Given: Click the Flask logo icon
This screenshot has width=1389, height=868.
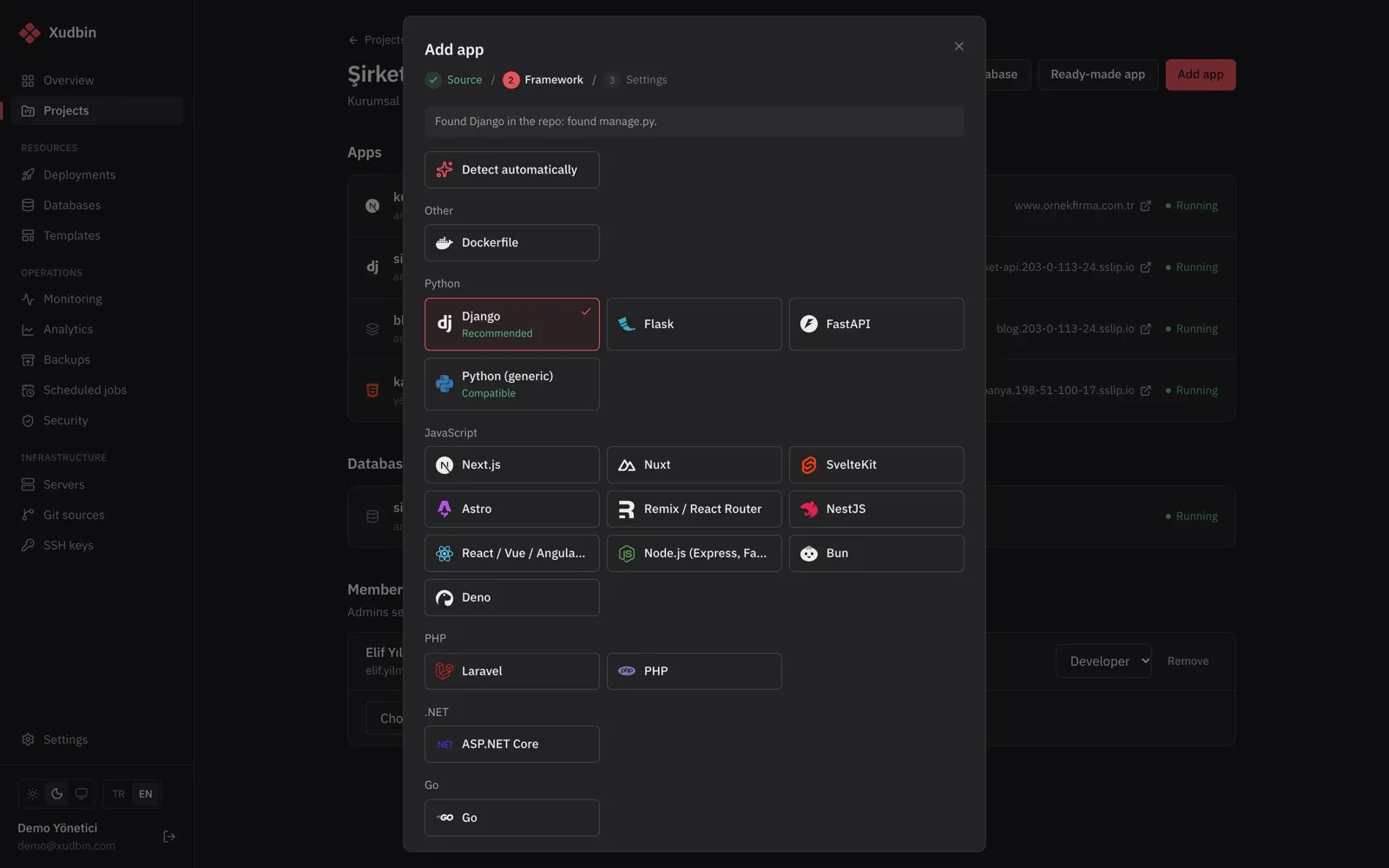Looking at the screenshot, I should click(x=627, y=325).
